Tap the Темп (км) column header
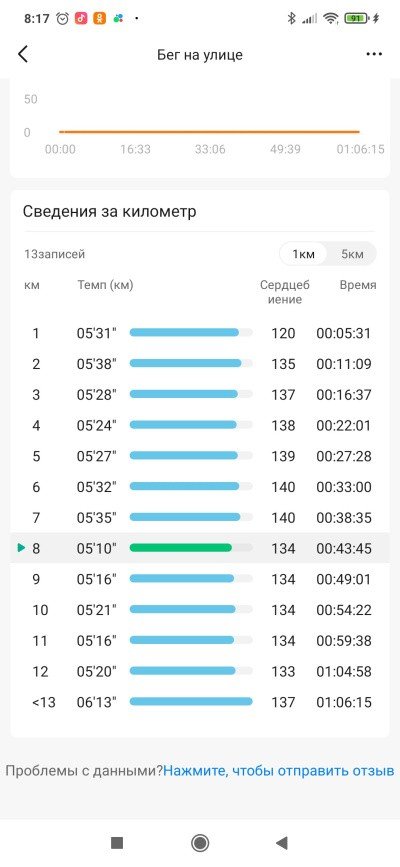This screenshot has height=867, width=400. coord(105,285)
